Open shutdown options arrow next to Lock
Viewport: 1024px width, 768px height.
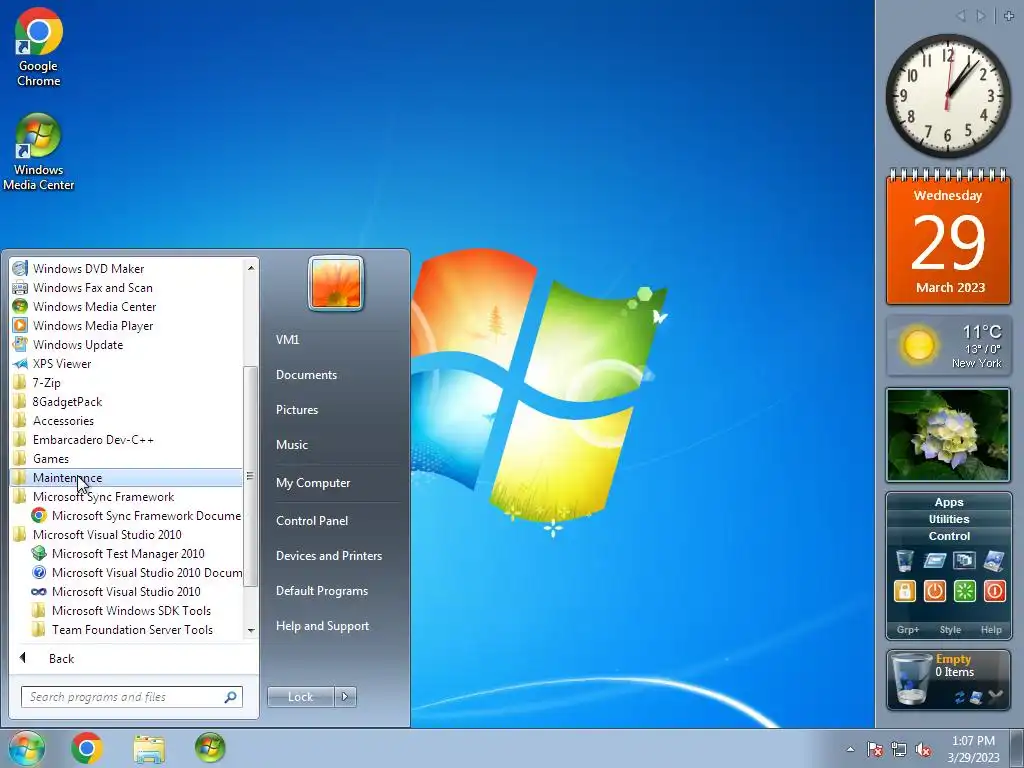coord(345,697)
